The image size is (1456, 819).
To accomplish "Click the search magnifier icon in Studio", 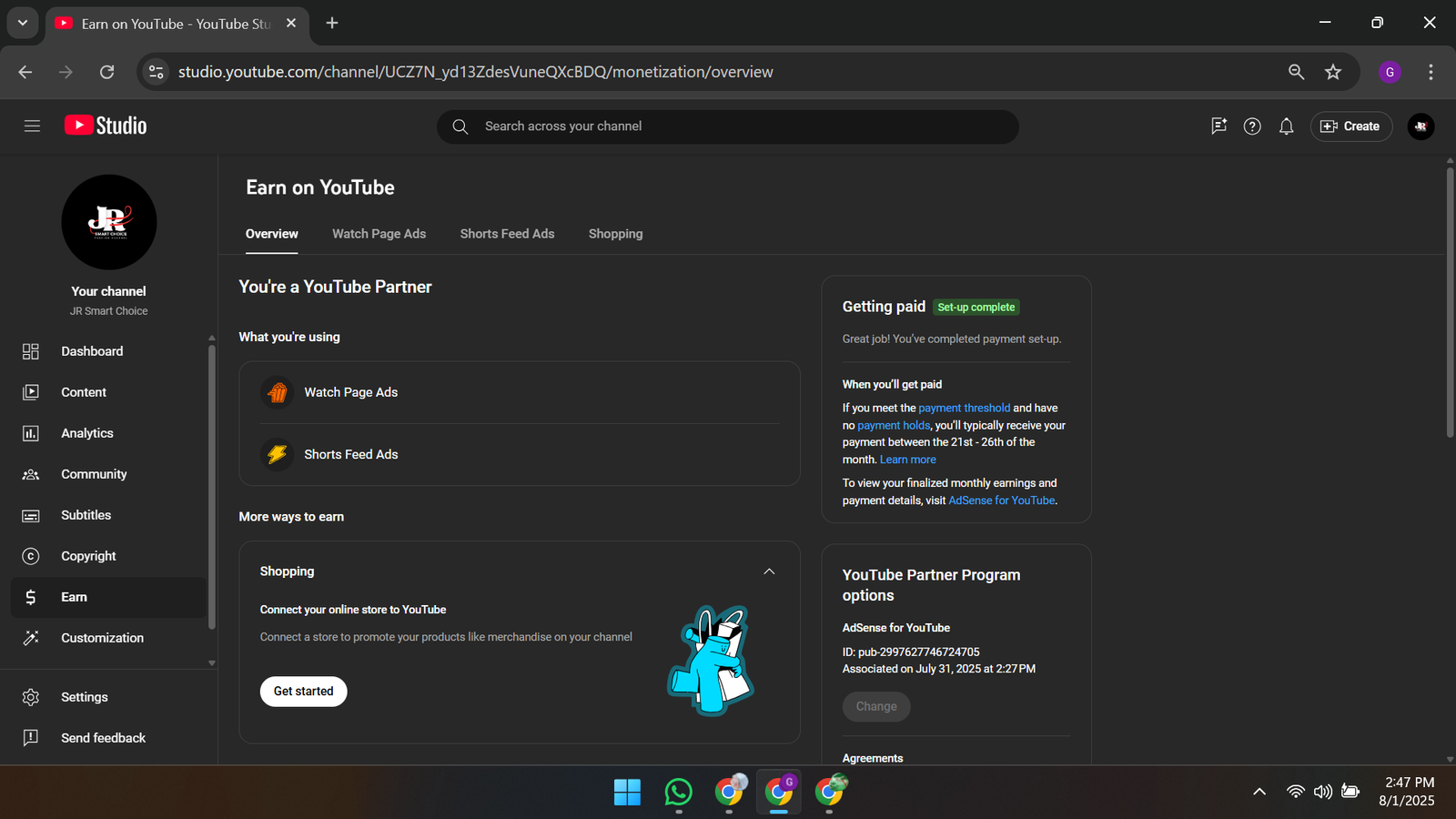I will 460,126.
